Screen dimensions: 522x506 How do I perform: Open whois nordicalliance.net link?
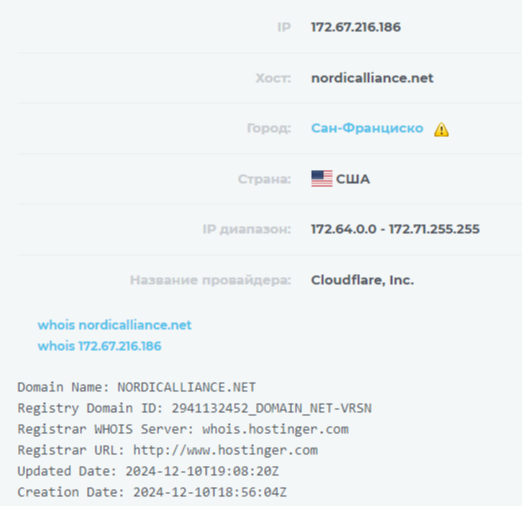coord(115,325)
